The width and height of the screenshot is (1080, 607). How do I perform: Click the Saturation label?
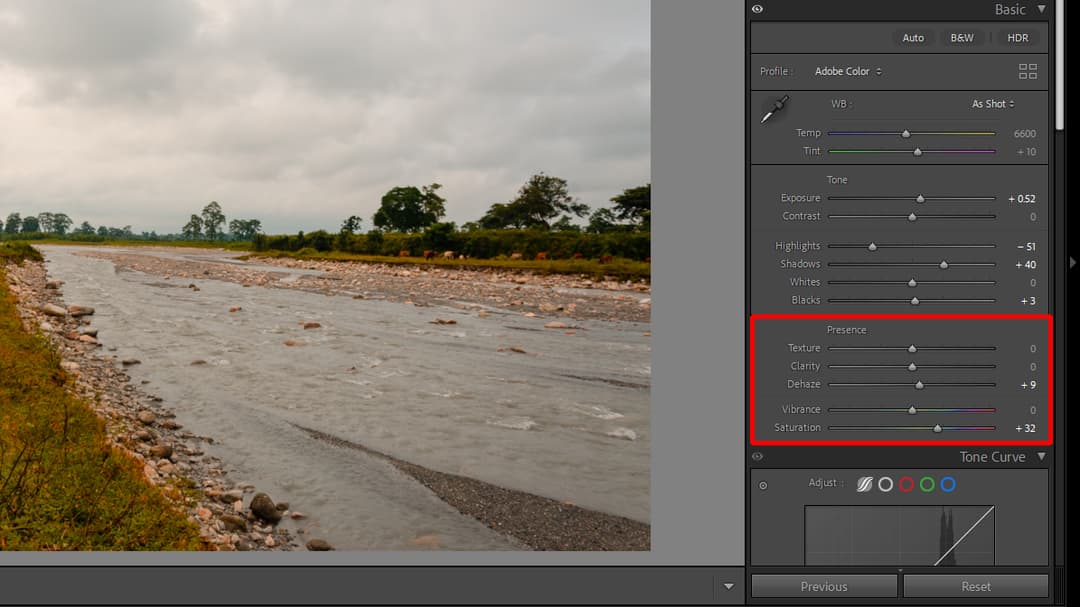797,427
